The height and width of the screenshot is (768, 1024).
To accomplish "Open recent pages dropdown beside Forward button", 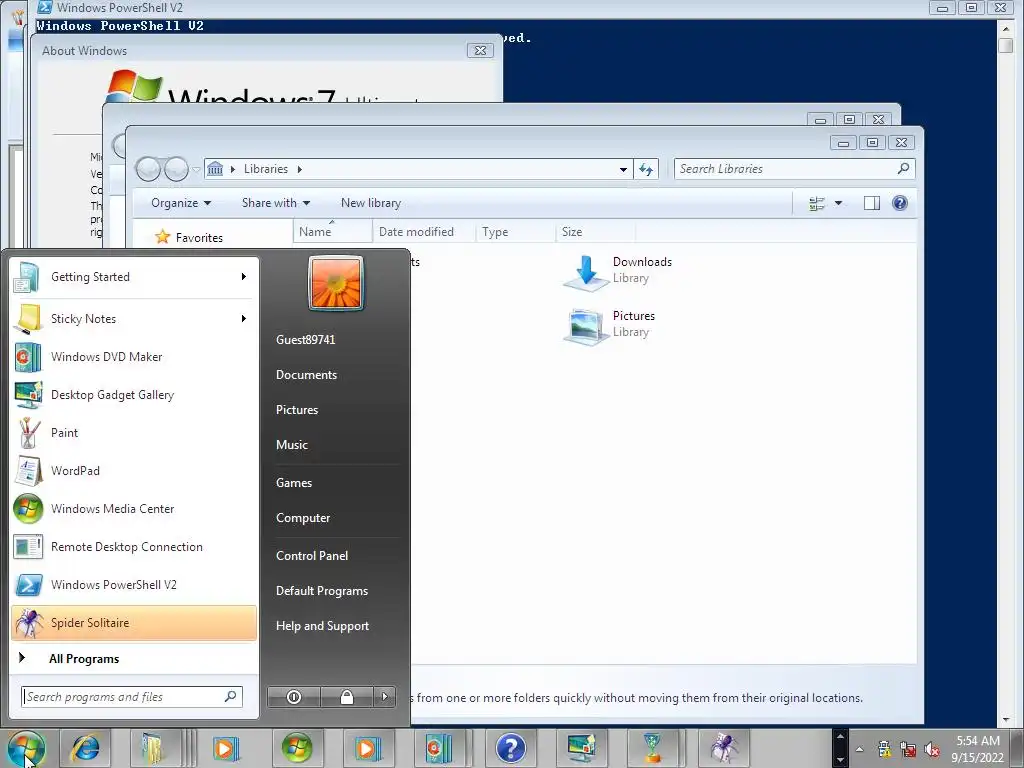I will pyautogui.click(x=196, y=170).
